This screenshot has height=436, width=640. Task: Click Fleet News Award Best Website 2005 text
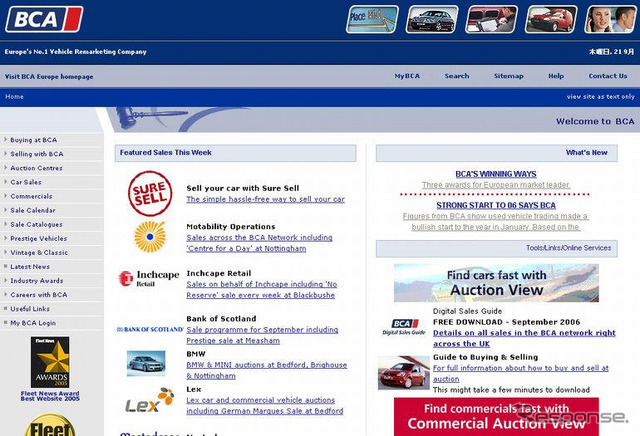click(x=50, y=396)
